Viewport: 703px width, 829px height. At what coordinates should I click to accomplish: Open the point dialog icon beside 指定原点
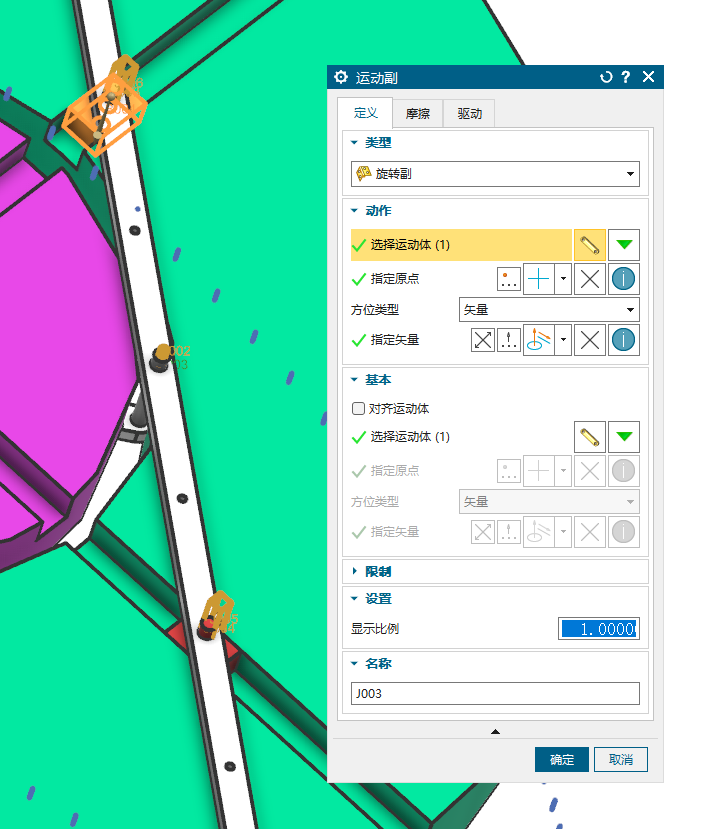[x=510, y=280]
